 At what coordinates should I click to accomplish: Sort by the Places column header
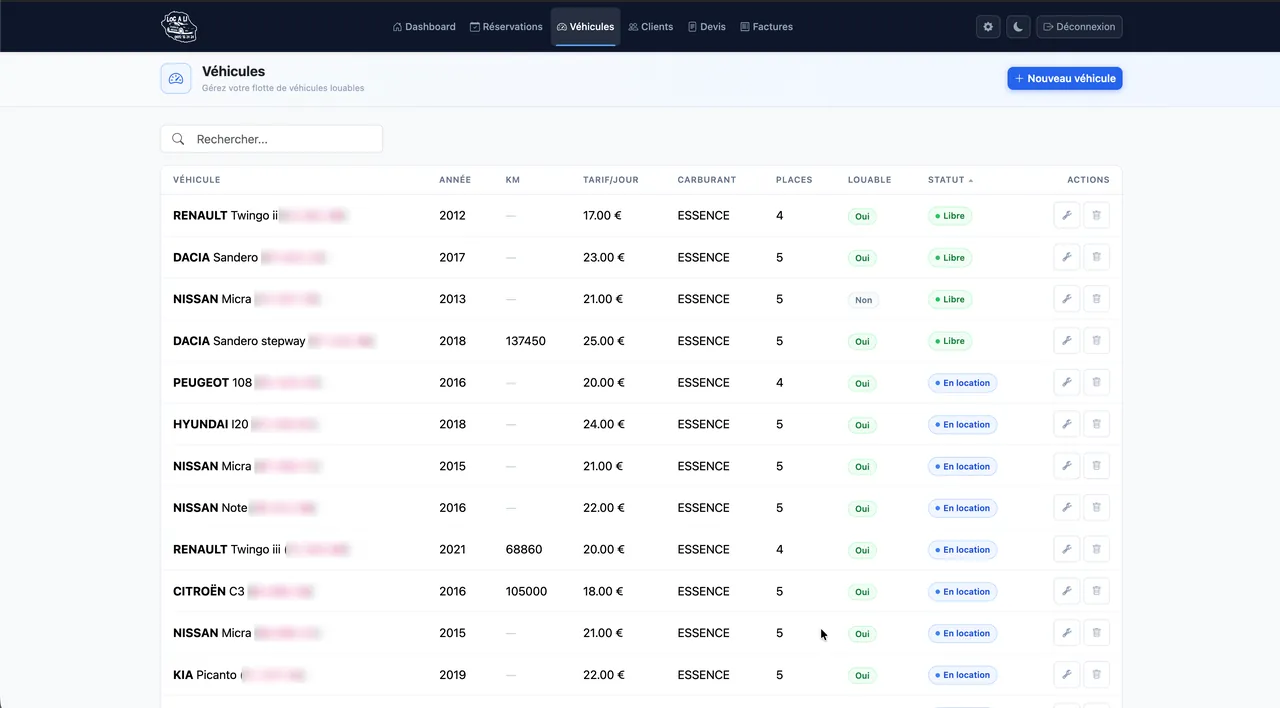pos(794,180)
